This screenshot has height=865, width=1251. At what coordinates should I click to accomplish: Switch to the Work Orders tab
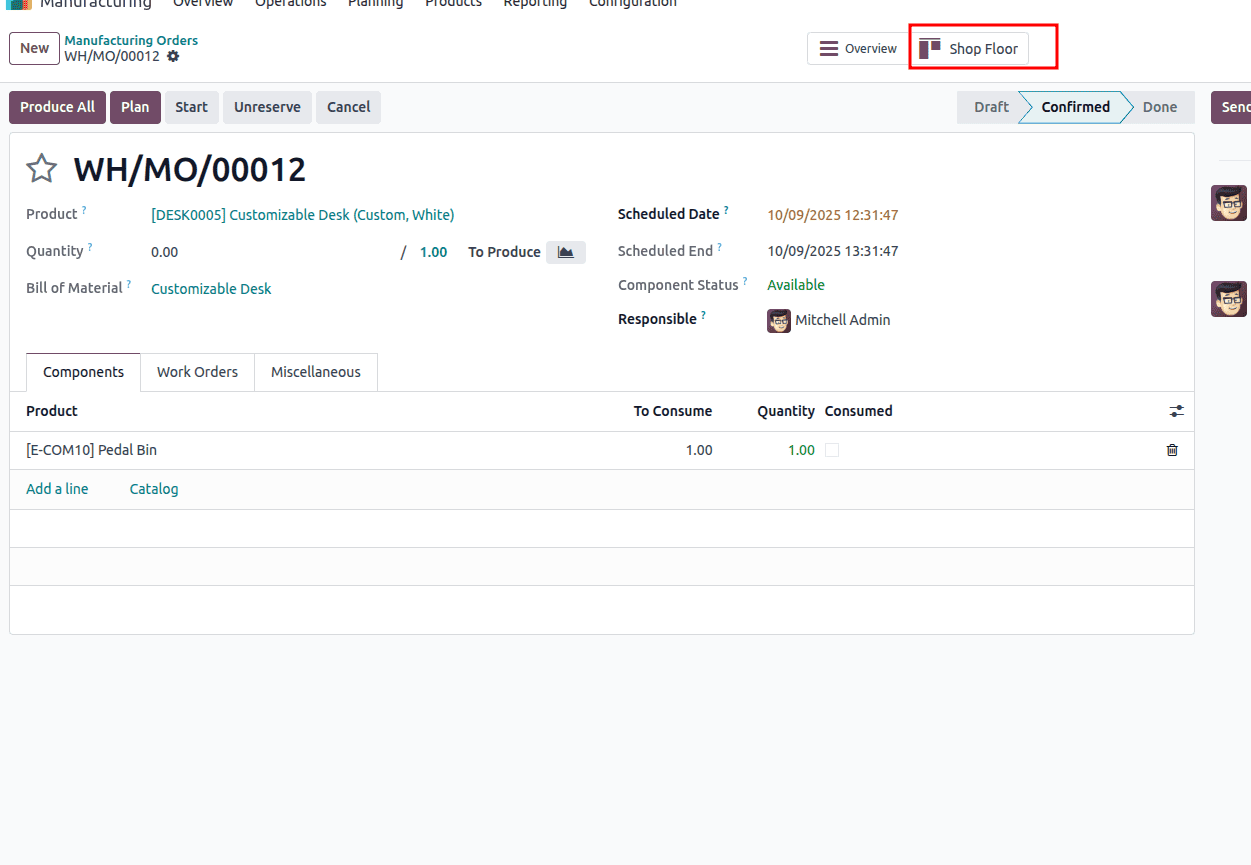(197, 371)
